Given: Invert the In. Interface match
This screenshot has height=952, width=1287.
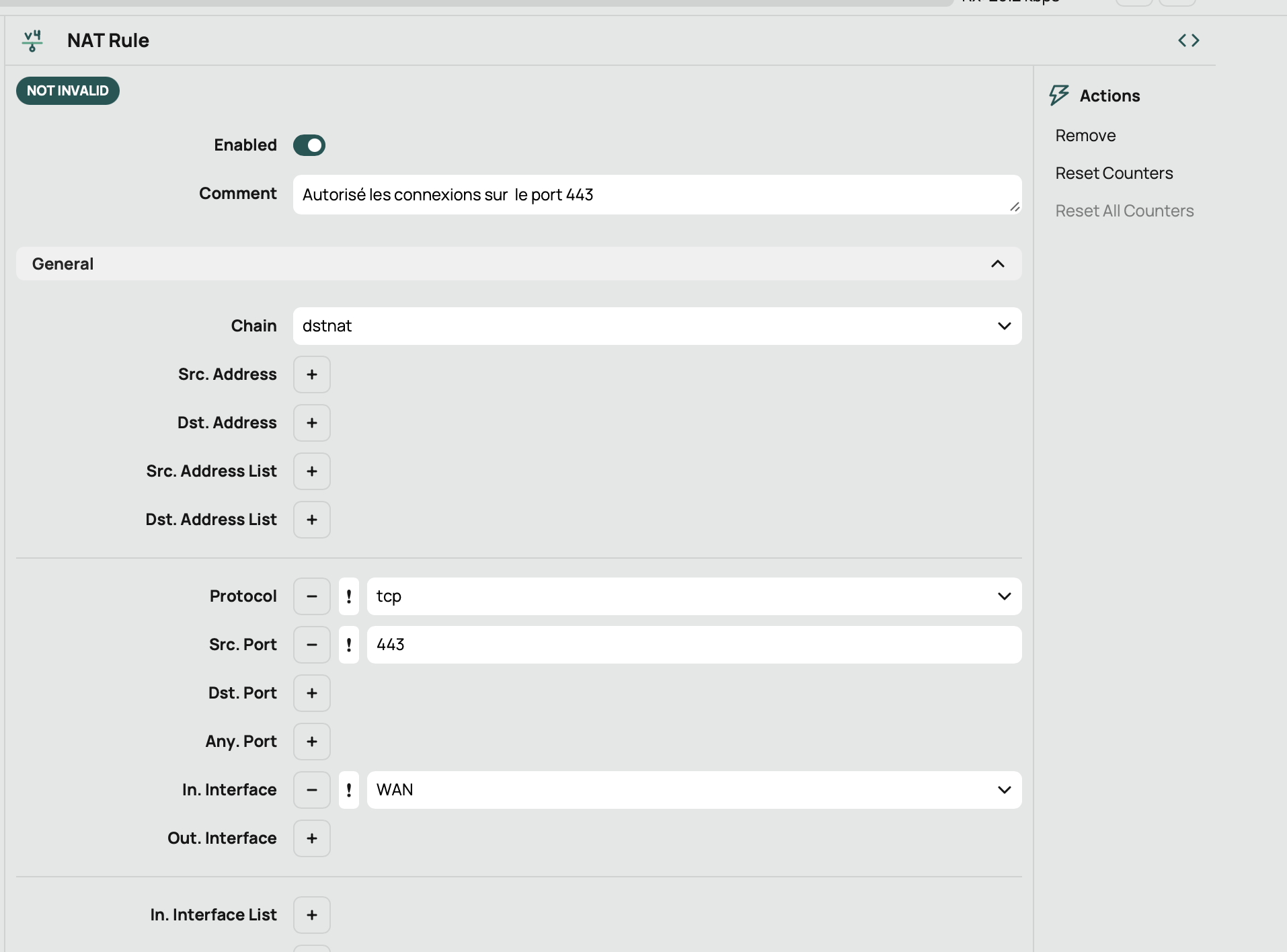Looking at the screenshot, I should (x=348, y=790).
